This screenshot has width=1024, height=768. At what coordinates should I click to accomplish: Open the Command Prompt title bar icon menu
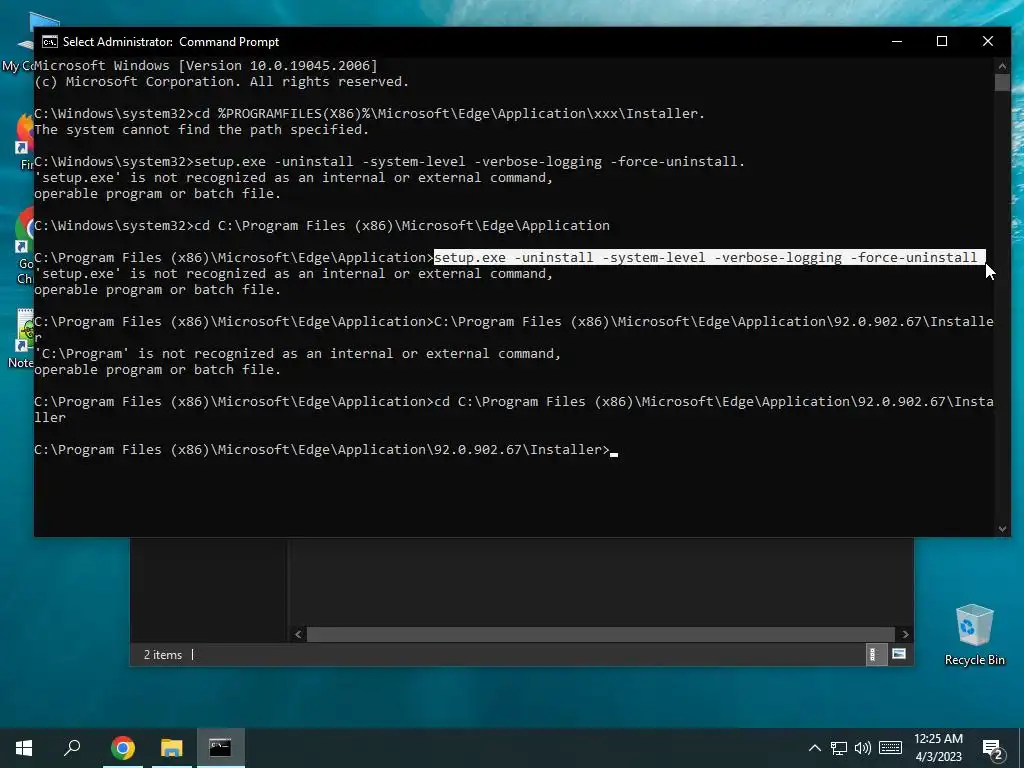(50, 42)
